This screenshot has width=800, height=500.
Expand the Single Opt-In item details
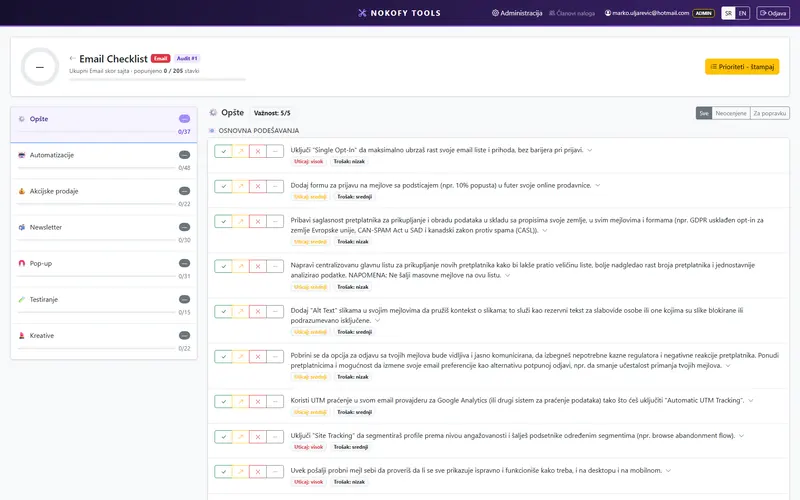click(x=590, y=151)
